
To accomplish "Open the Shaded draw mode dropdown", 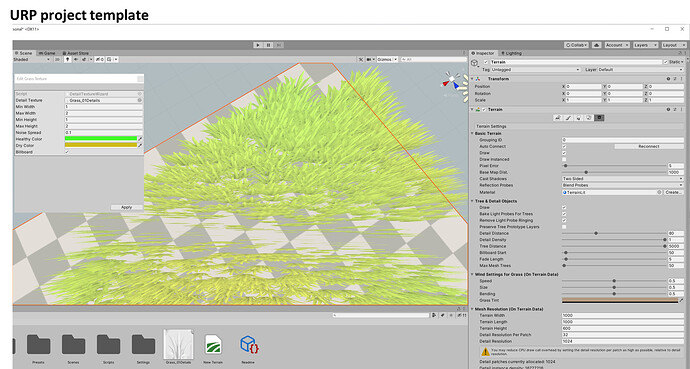I will click(x=31, y=59).
